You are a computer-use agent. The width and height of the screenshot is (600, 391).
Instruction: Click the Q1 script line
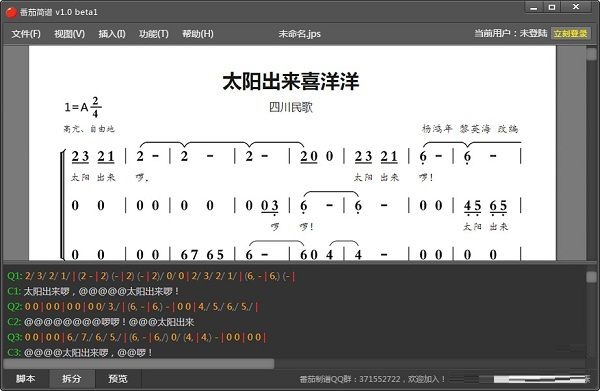click(151, 276)
